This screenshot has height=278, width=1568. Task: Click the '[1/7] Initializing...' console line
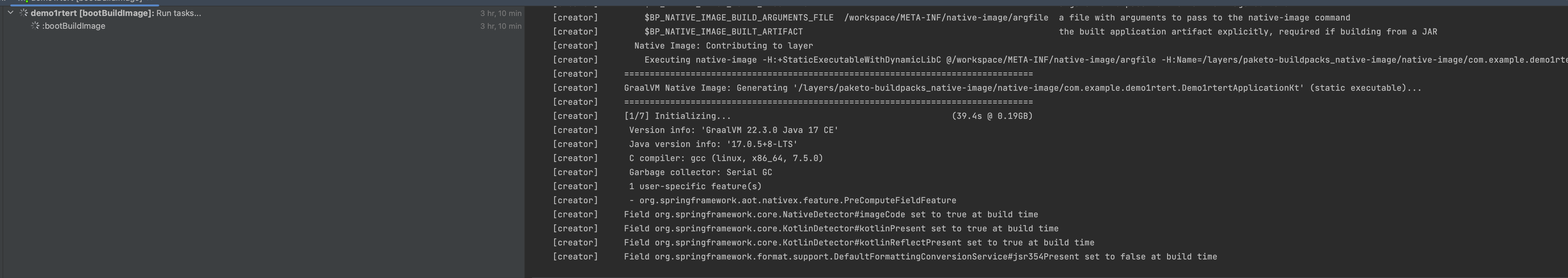(677, 116)
